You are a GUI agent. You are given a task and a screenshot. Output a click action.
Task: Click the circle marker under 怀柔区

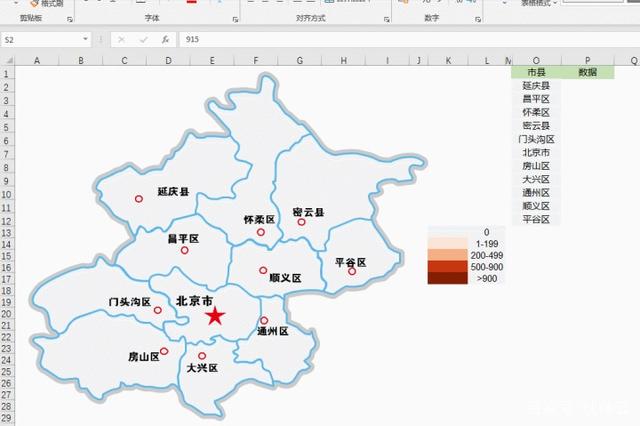click(260, 232)
